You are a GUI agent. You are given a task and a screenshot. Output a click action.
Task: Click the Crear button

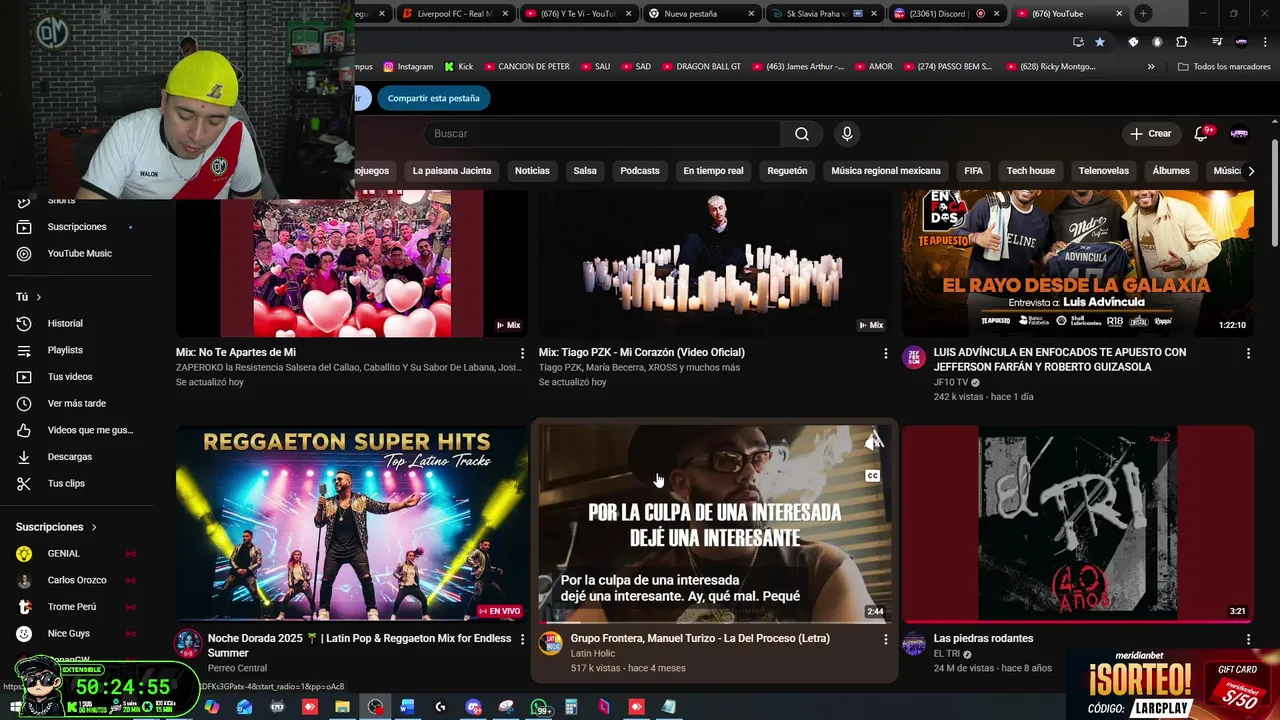point(1150,134)
